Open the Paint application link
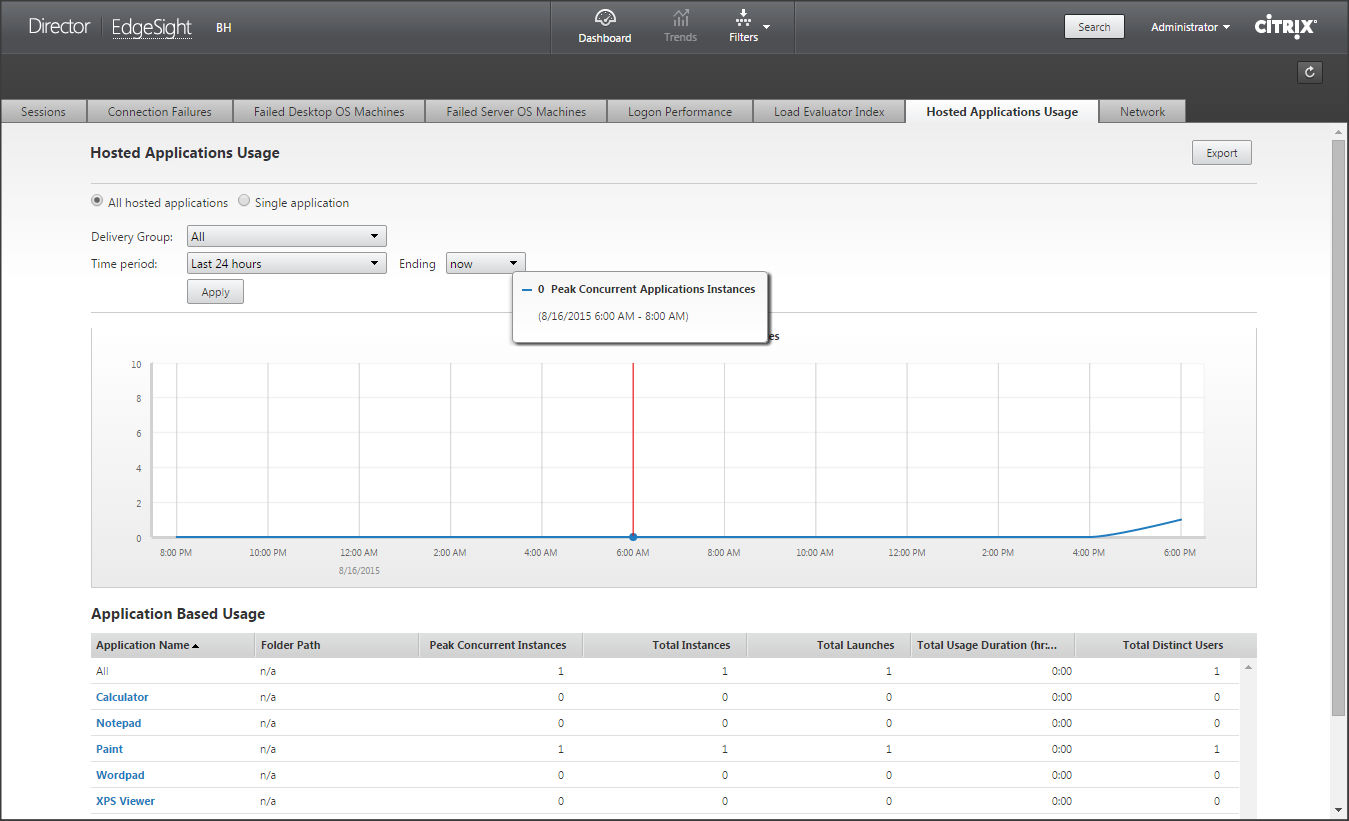 coord(110,749)
